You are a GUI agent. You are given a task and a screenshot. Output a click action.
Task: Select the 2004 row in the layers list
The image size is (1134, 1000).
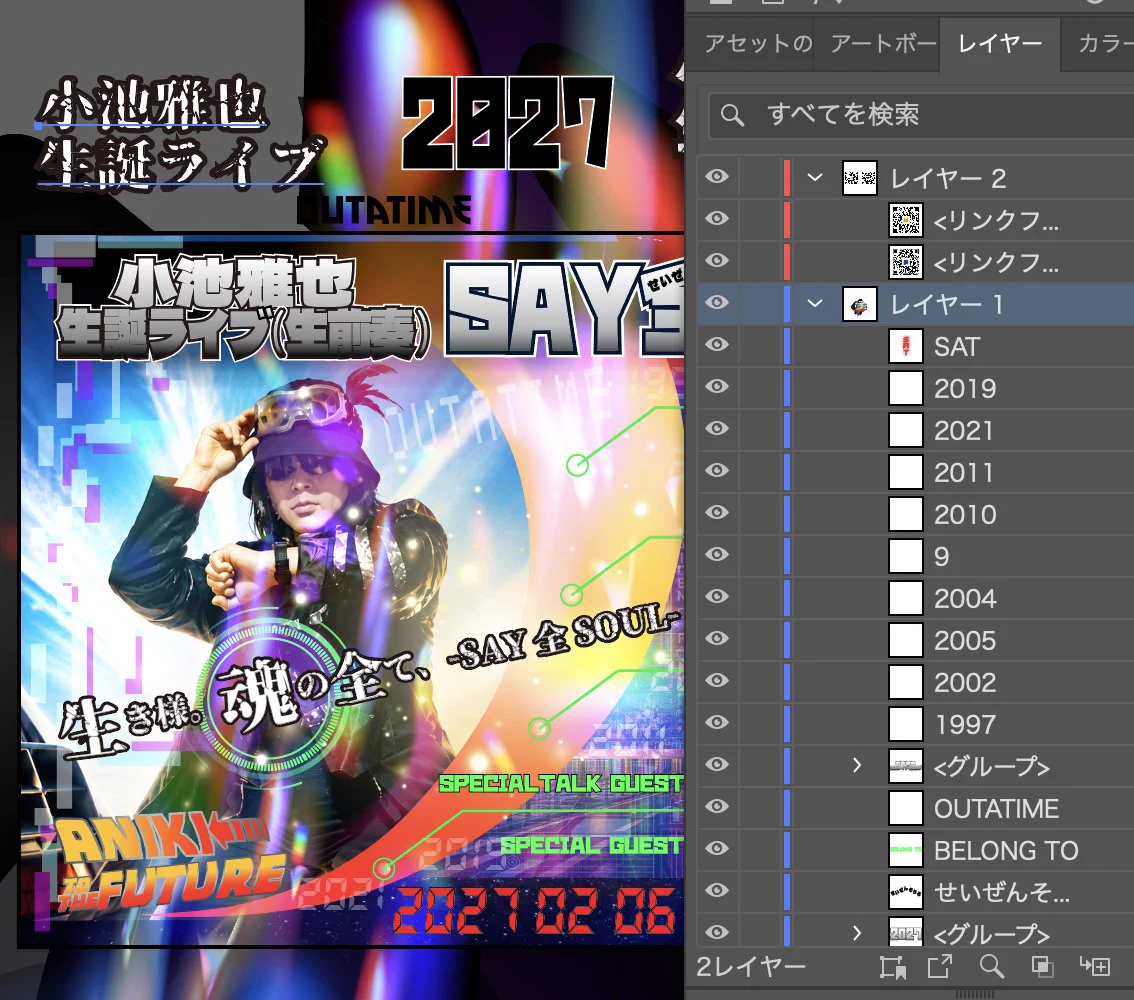916,598
